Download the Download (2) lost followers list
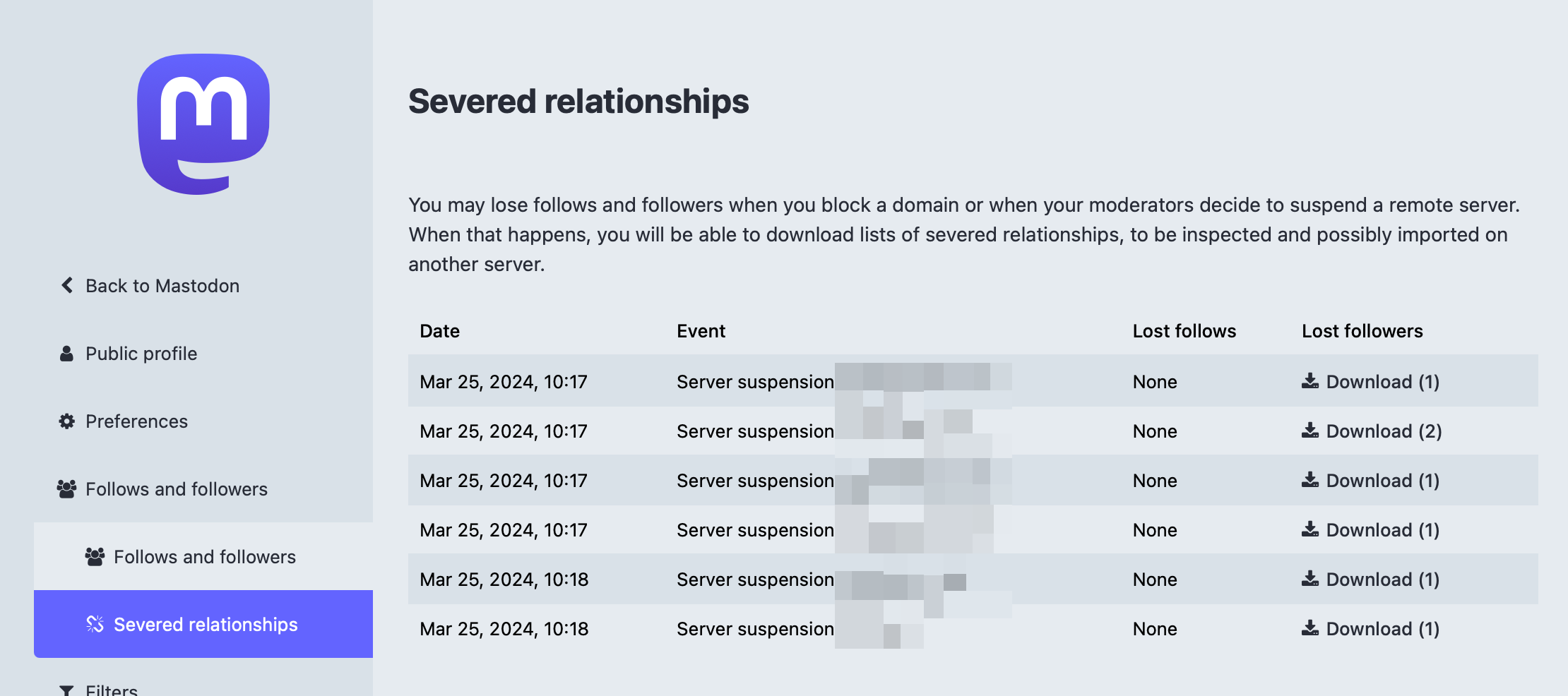Image resolution: width=1568 pixels, height=696 pixels. (1383, 431)
